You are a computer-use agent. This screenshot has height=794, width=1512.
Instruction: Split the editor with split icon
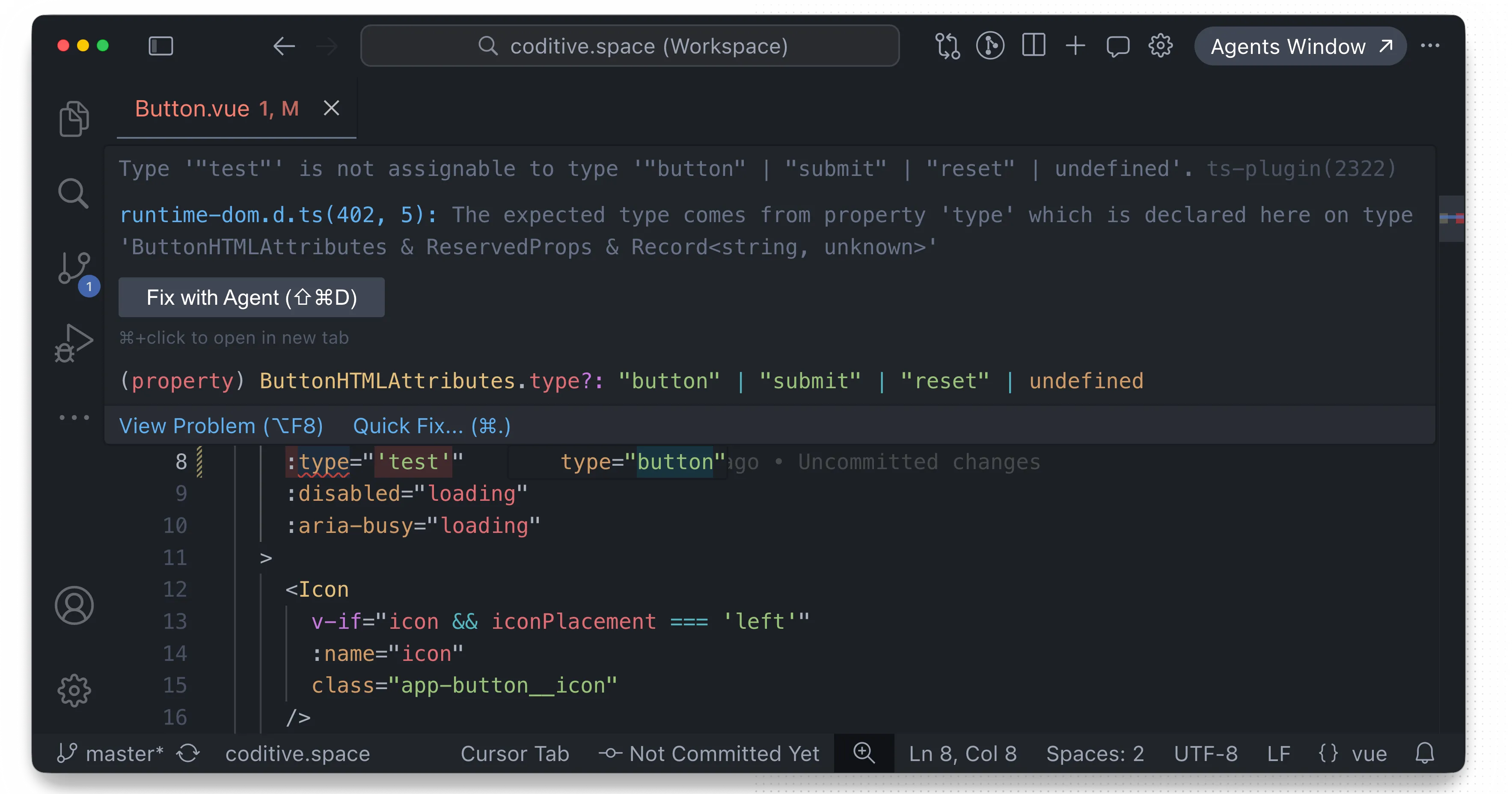tap(1033, 45)
